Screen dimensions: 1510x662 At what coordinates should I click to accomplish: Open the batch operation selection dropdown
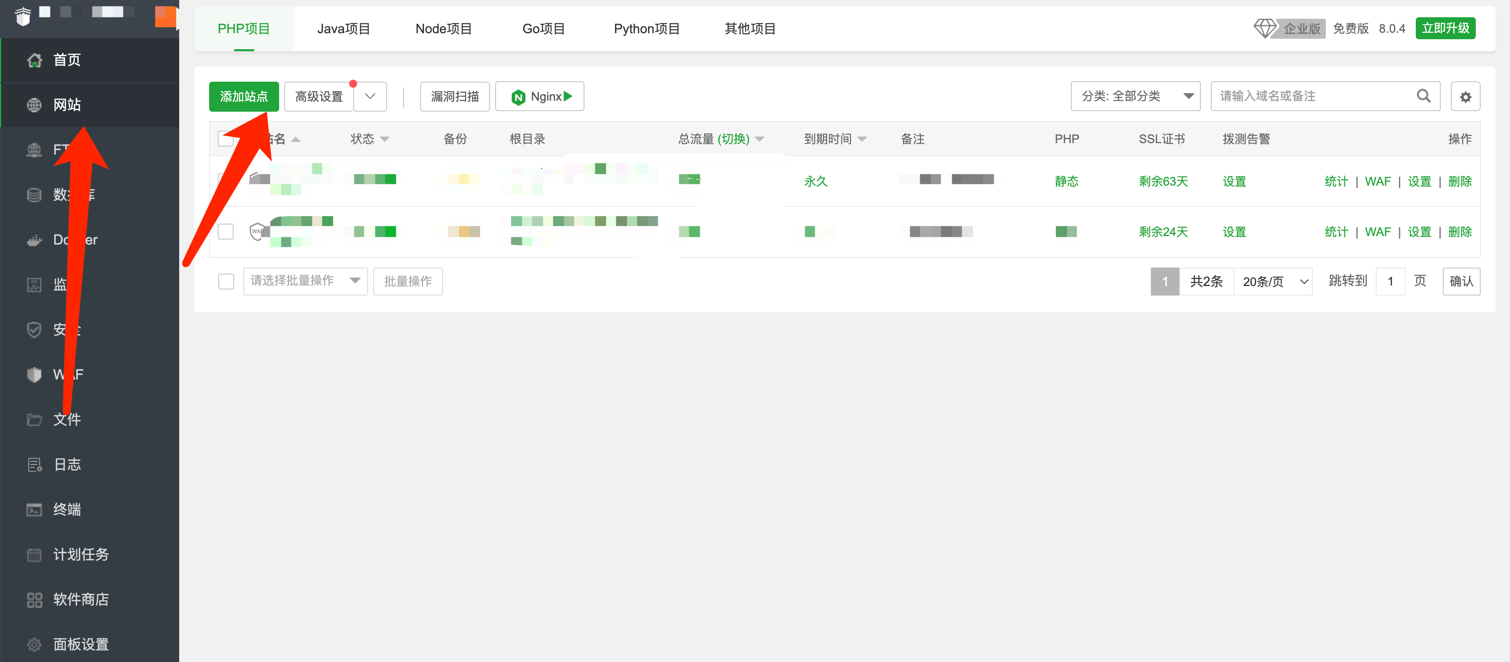pos(305,281)
